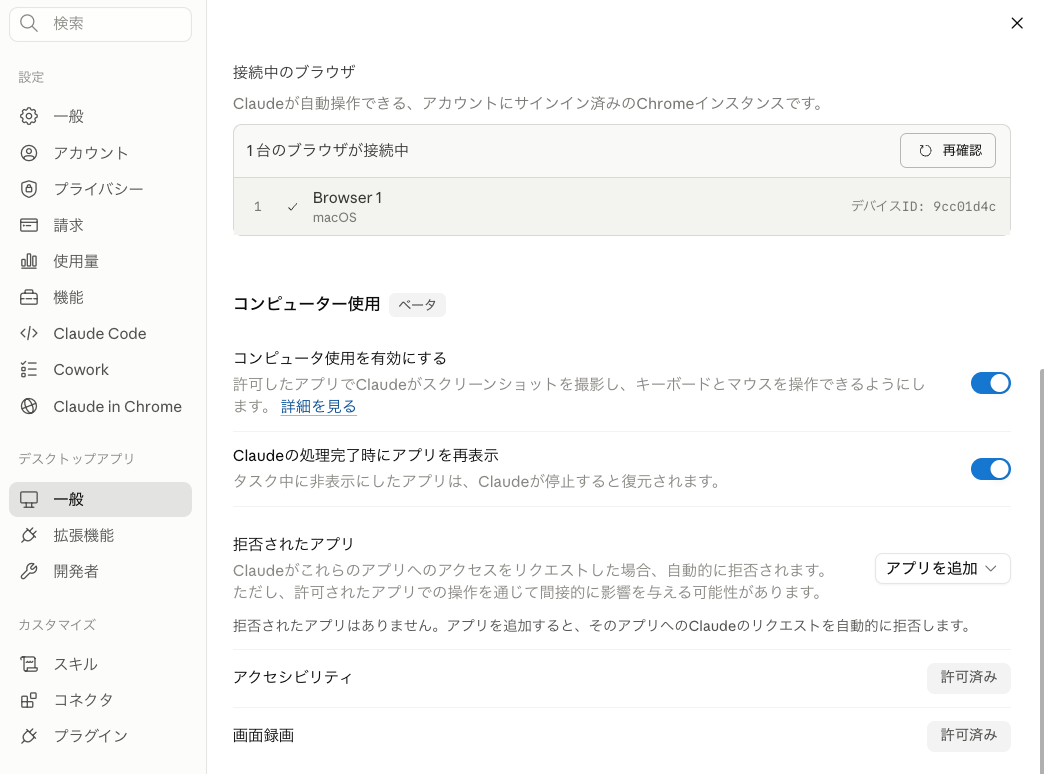Switch to Cowork settings
Viewport: 1044px width, 774px height.
tap(101, 370)
